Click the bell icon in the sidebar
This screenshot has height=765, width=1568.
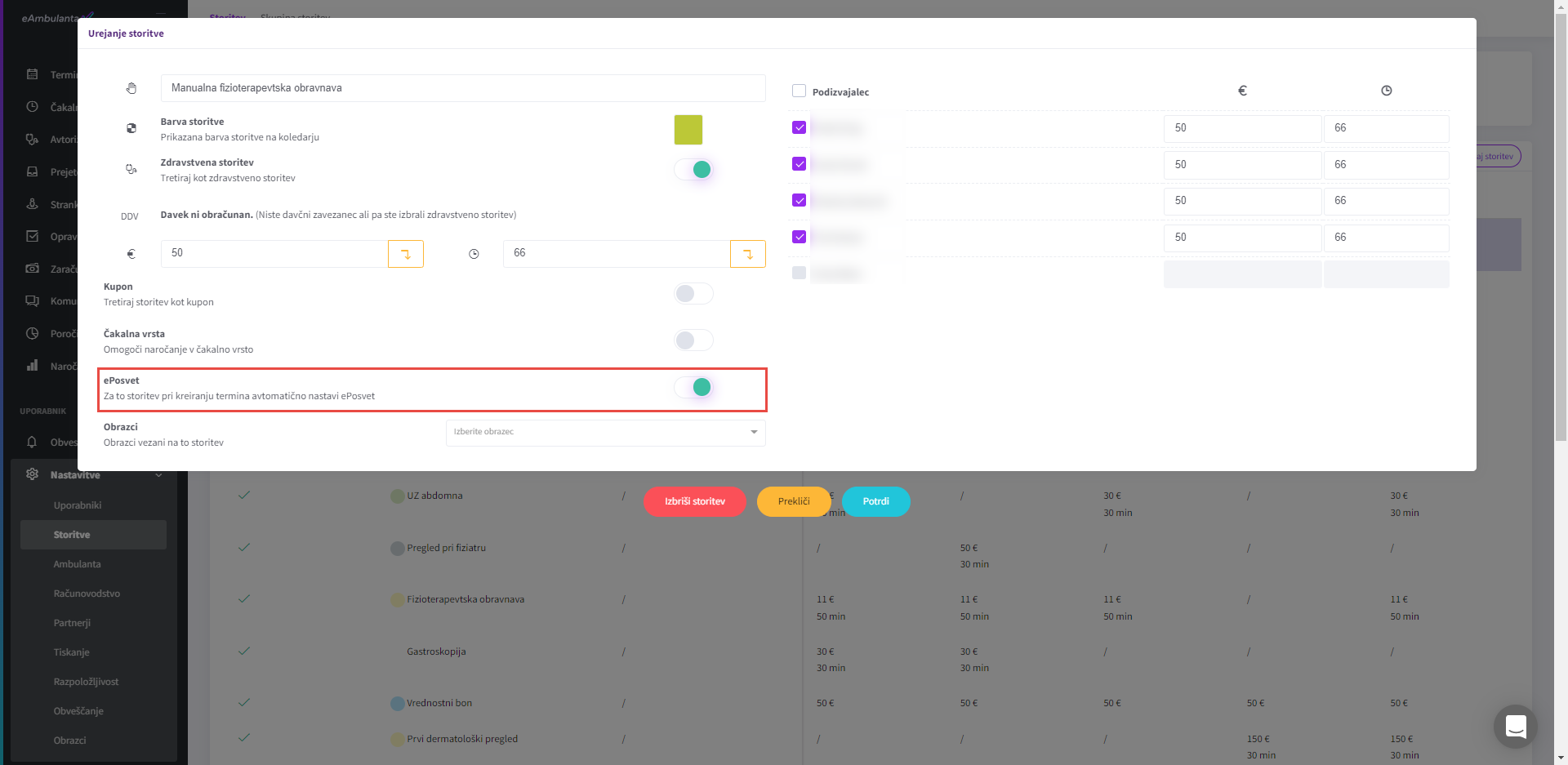coord(33,443)
